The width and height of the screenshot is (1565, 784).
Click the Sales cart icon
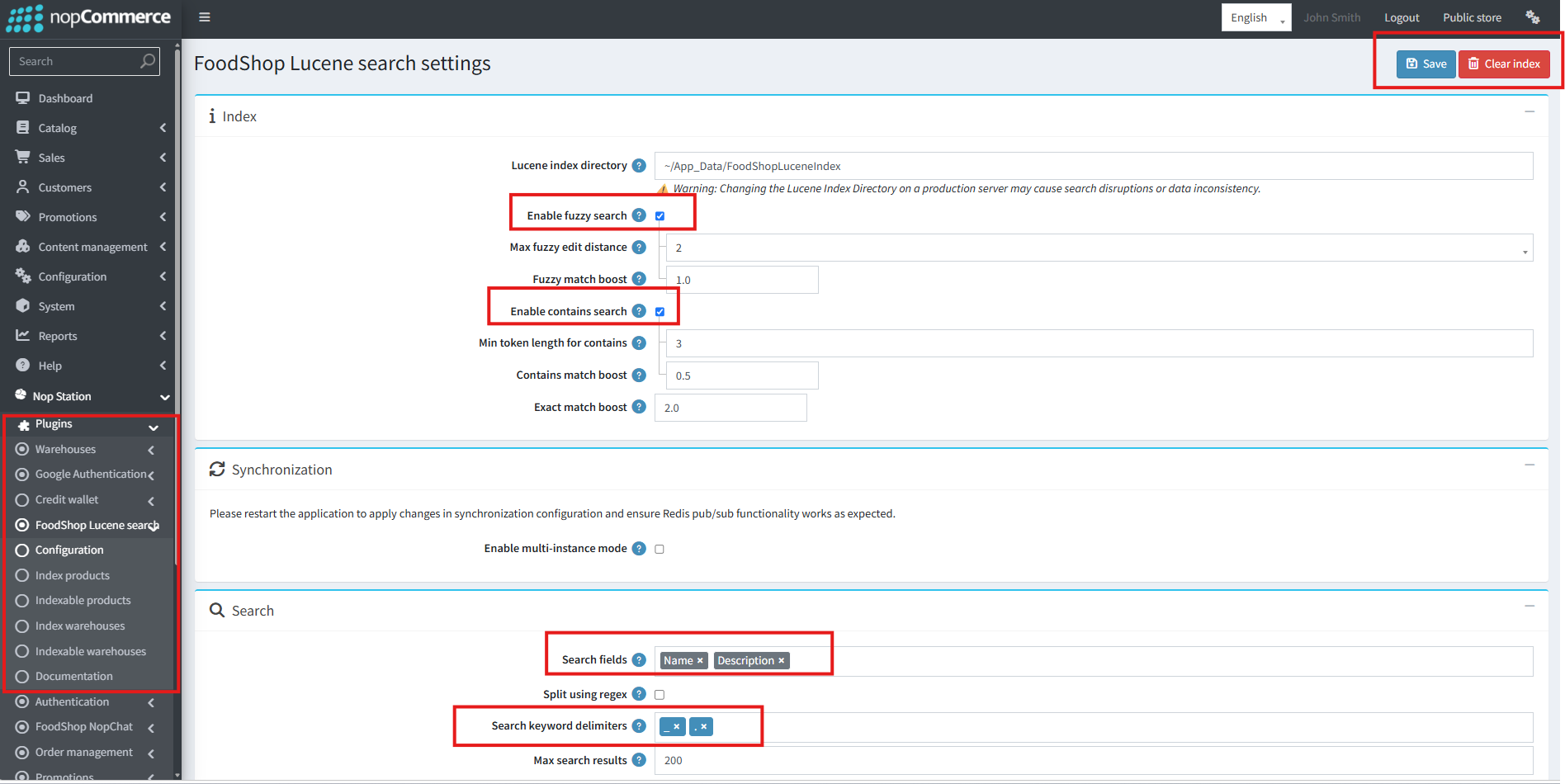click(23, 157)
